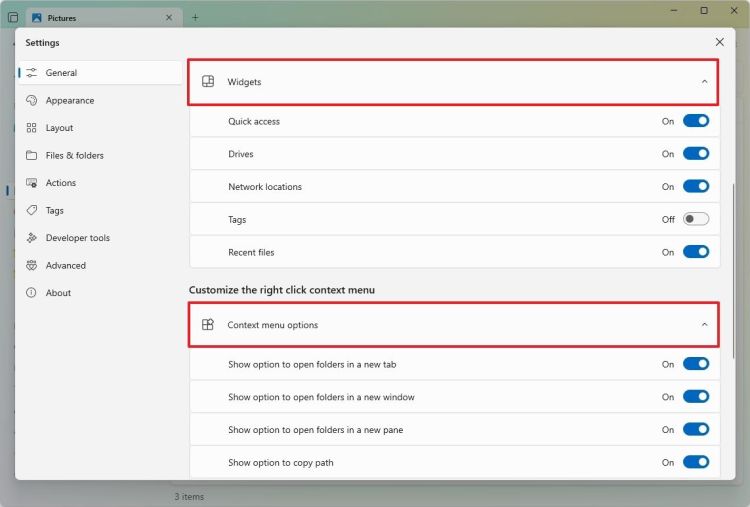Image resolution: width=750 pixels, height=507 pixels.
Task: Click the Tags label icon in sidebar
Action: [x=32, y=210]
